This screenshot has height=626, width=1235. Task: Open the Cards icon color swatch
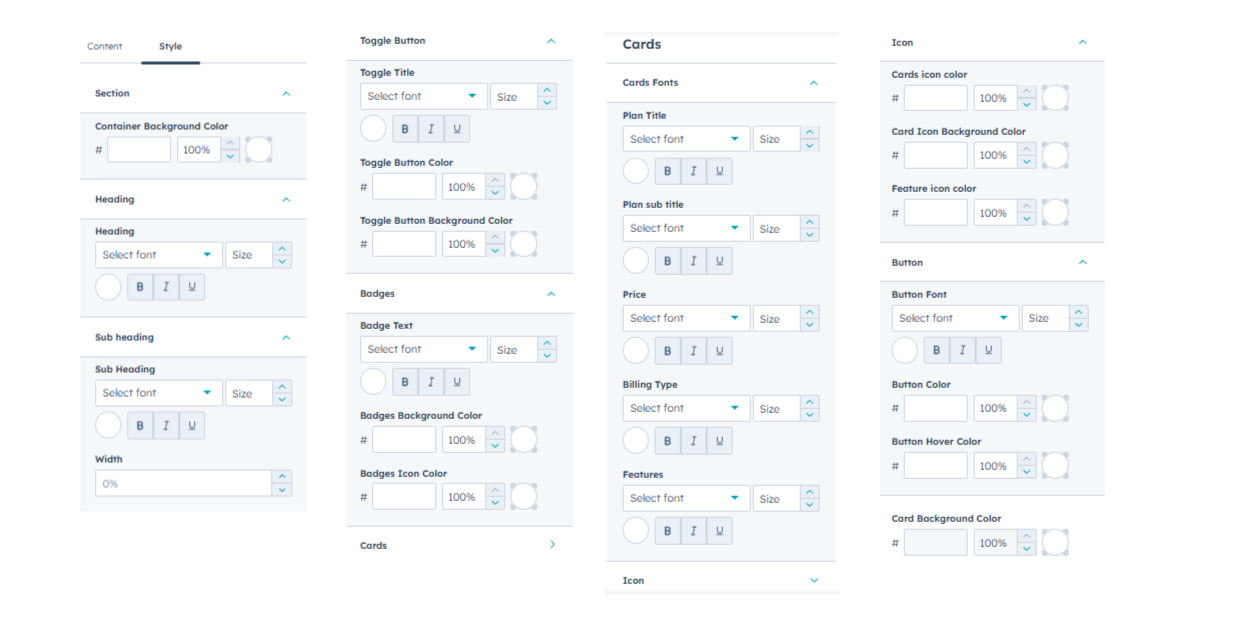pyautogui.click(x=1055, y=98)
